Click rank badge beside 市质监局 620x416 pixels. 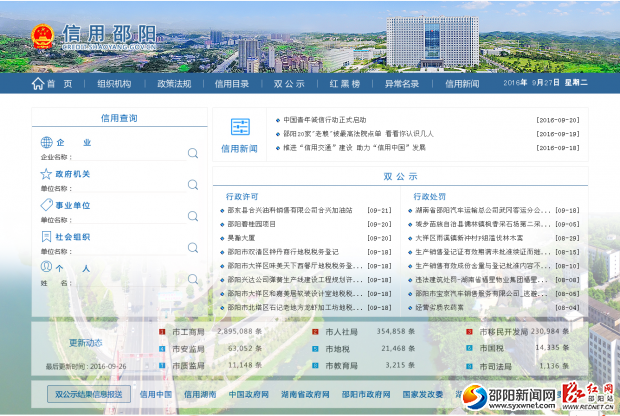[x=162, y=365]
